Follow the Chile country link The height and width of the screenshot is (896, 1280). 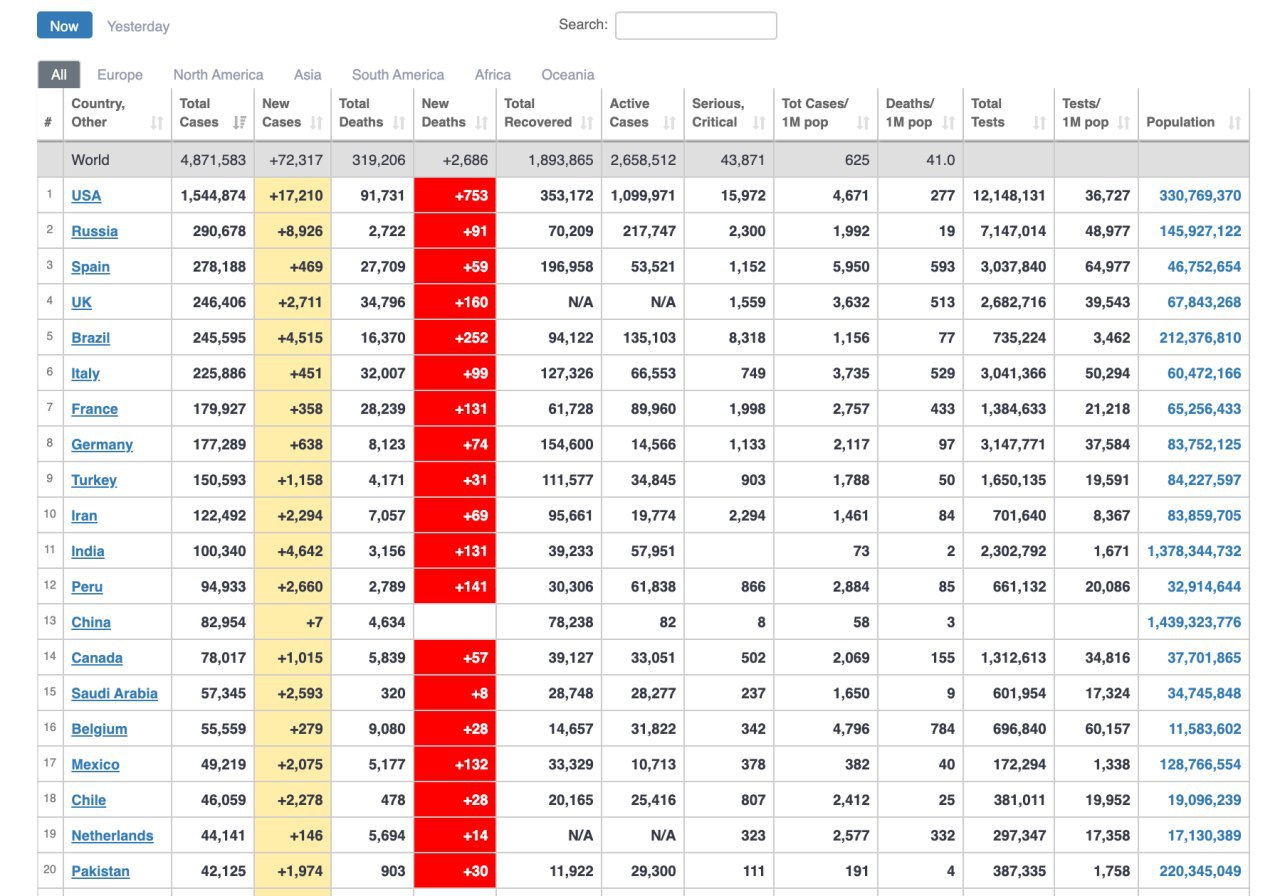88,800
